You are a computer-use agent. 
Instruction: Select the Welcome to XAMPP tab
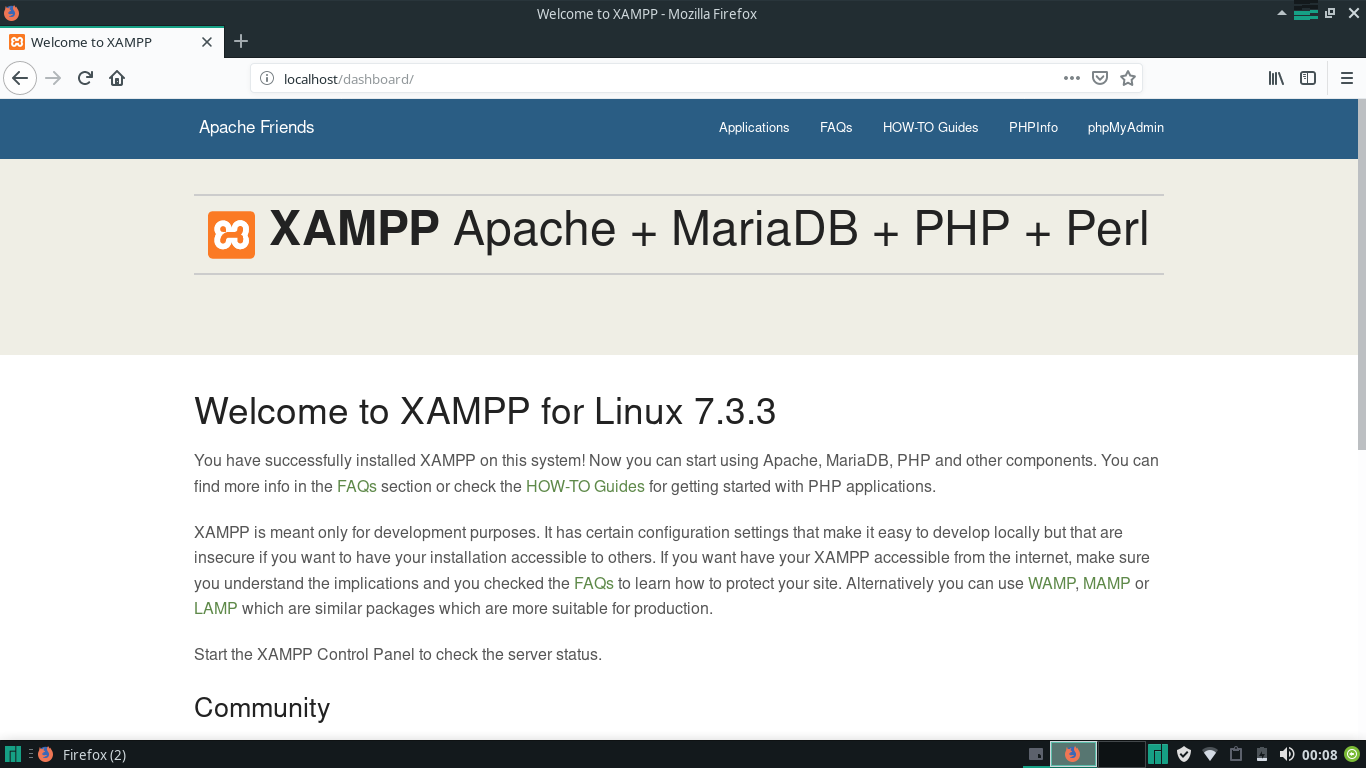coord(111,42)
